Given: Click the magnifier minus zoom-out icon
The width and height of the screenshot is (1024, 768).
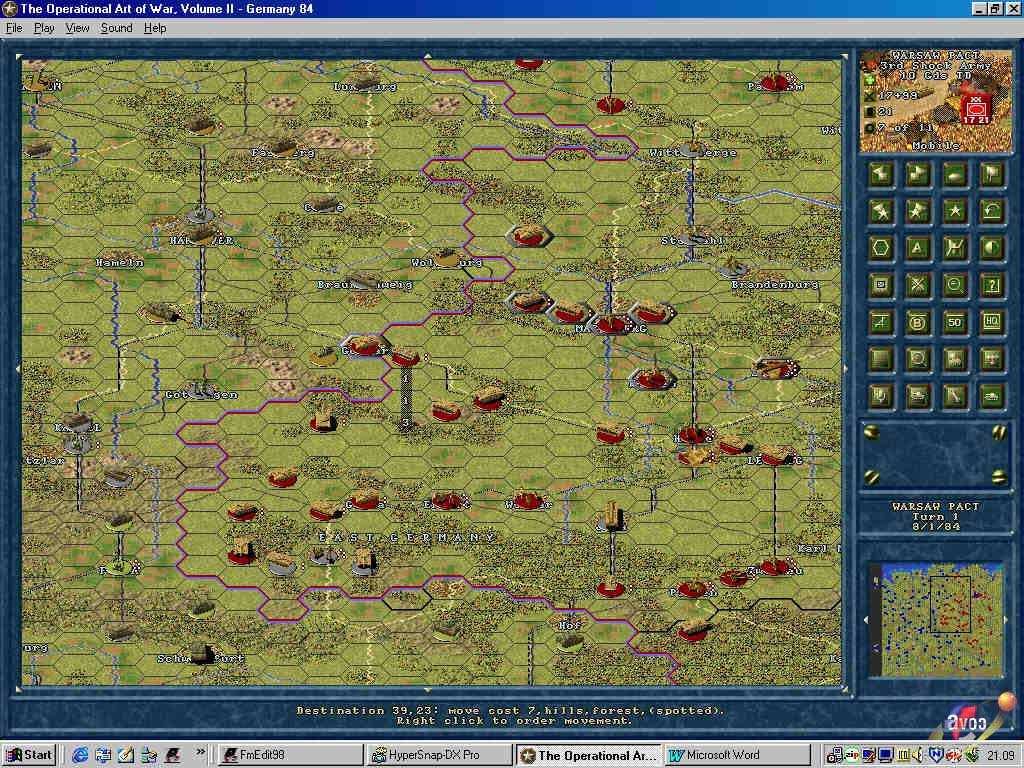Looking at the screenshot, I should [x=955, y=285].
